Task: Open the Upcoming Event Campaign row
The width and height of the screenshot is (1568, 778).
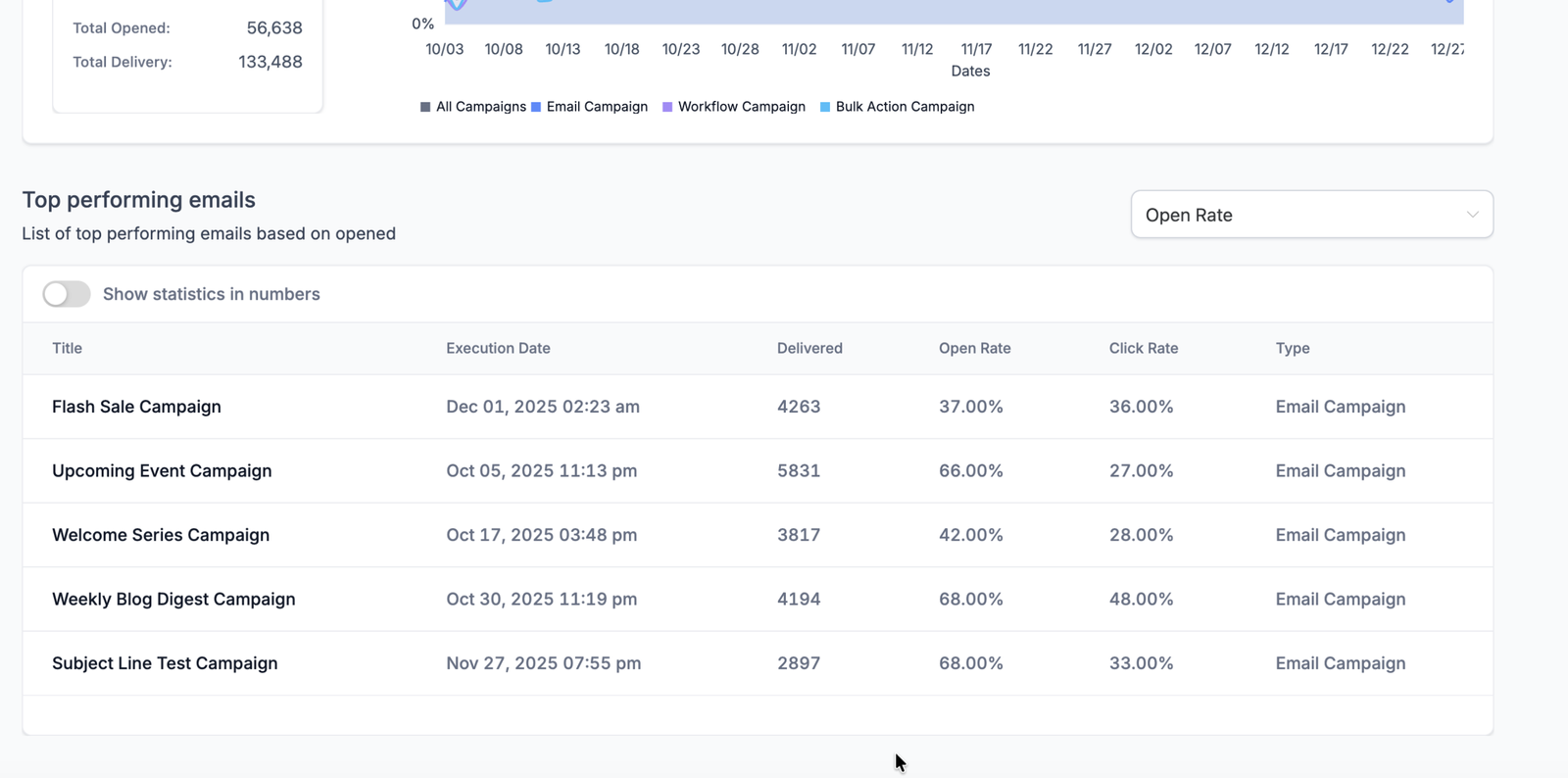Action: point(162,471)
